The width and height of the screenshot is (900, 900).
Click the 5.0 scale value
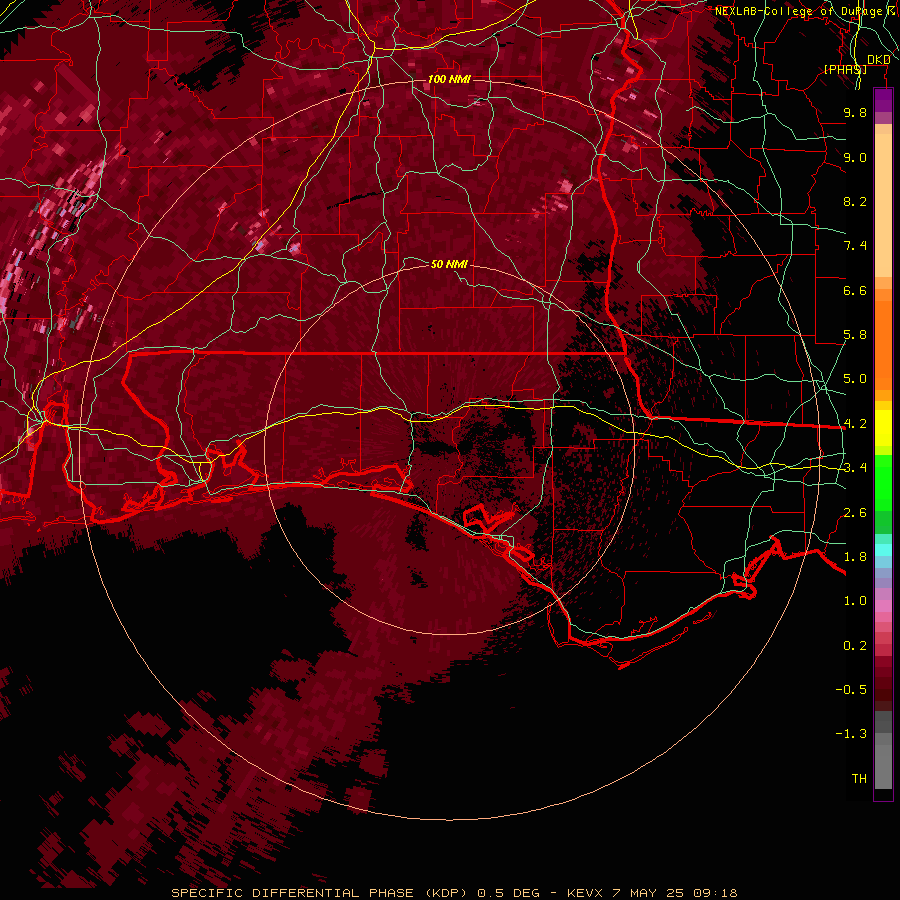(855, 379)
